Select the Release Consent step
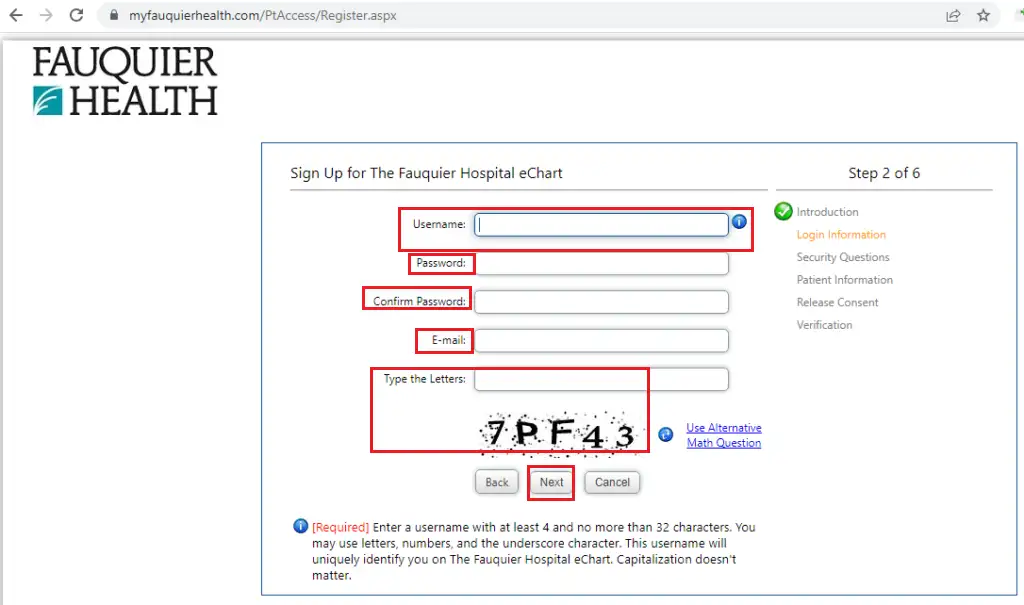The height and width of the screenshot is (605, 1024). pos(837,302)
